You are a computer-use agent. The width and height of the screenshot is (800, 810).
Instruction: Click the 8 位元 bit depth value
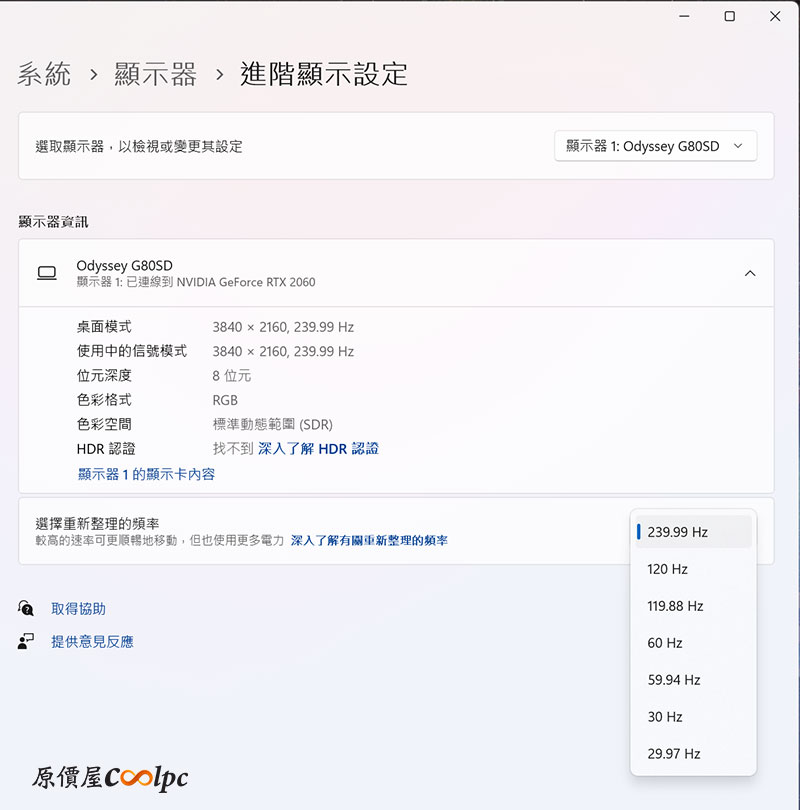point(232,376)
